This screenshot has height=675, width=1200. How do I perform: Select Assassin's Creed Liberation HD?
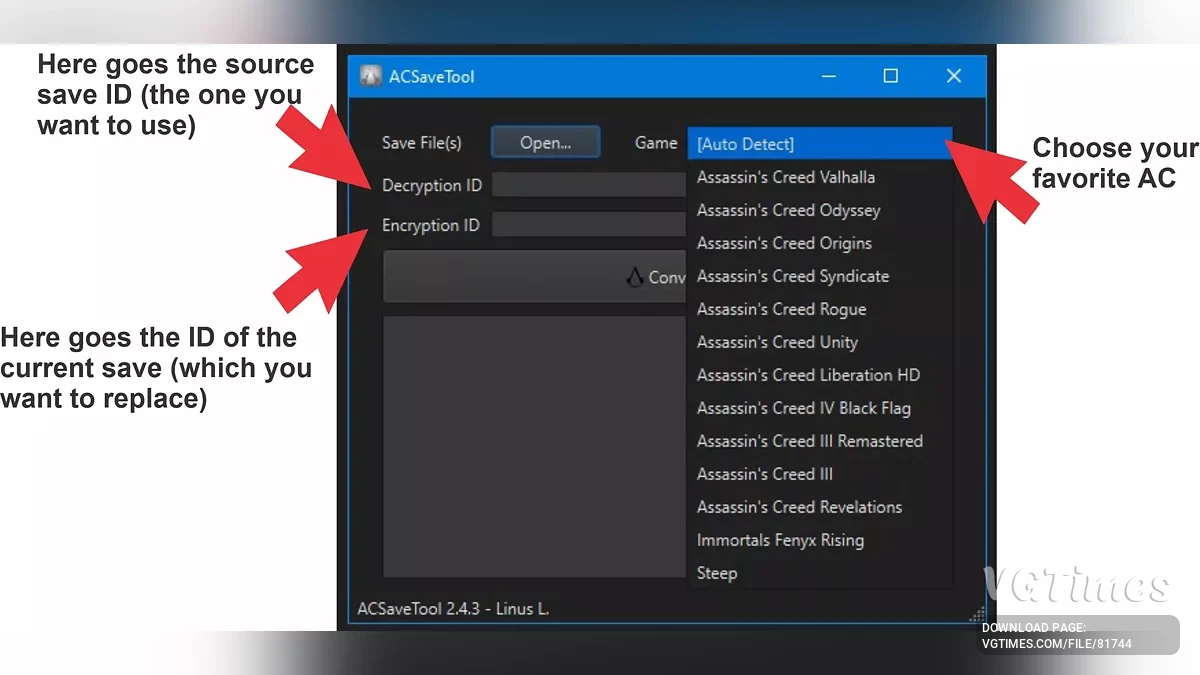coord(808,375)
